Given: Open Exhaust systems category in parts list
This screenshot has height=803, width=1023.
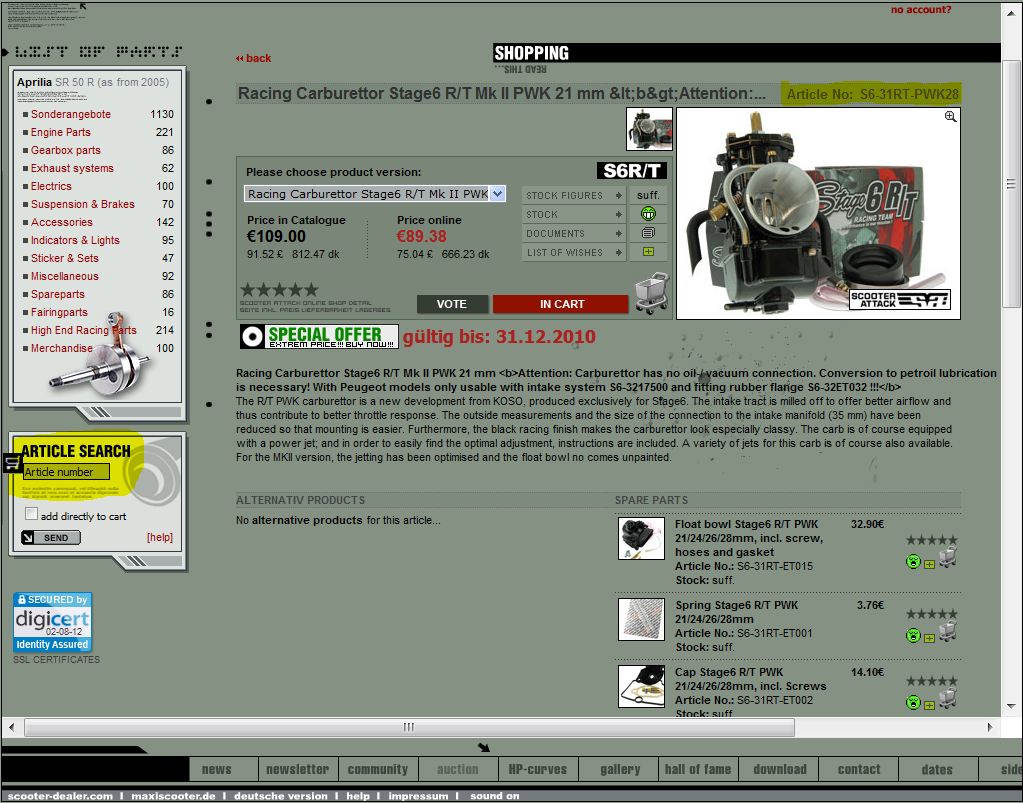Looking at the screenshot, I should click(x=72, y=168).
